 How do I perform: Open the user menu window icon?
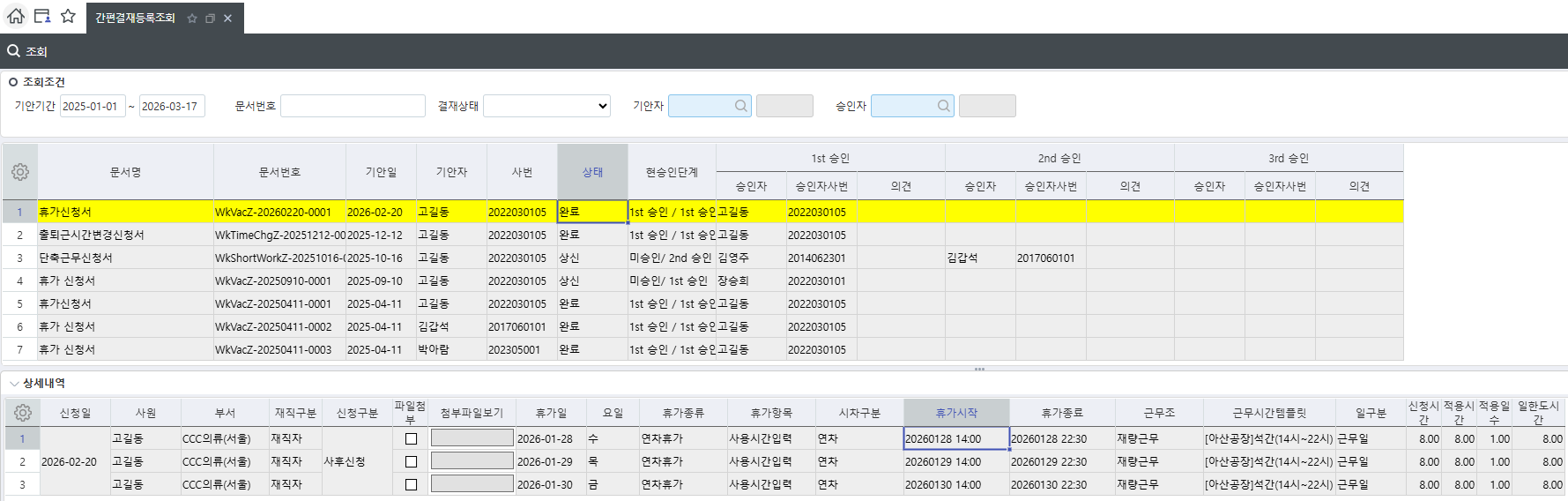pyautogui.click(x=41, y=16)
